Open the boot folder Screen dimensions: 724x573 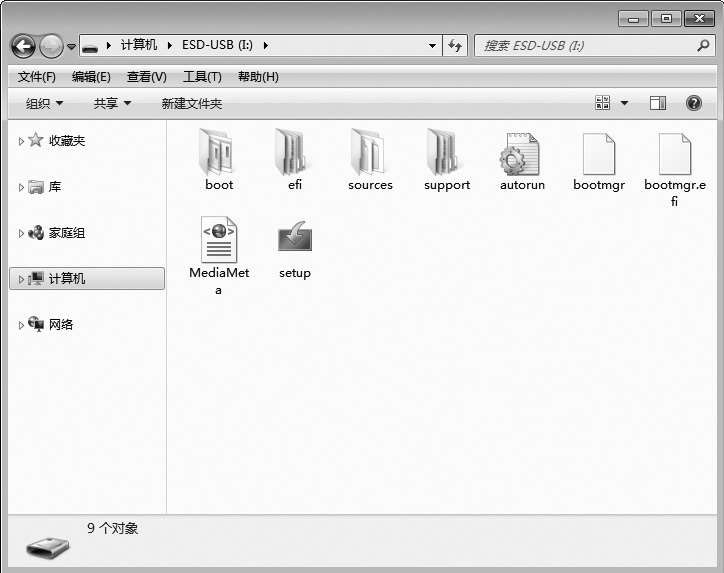(x=218, y=153)
